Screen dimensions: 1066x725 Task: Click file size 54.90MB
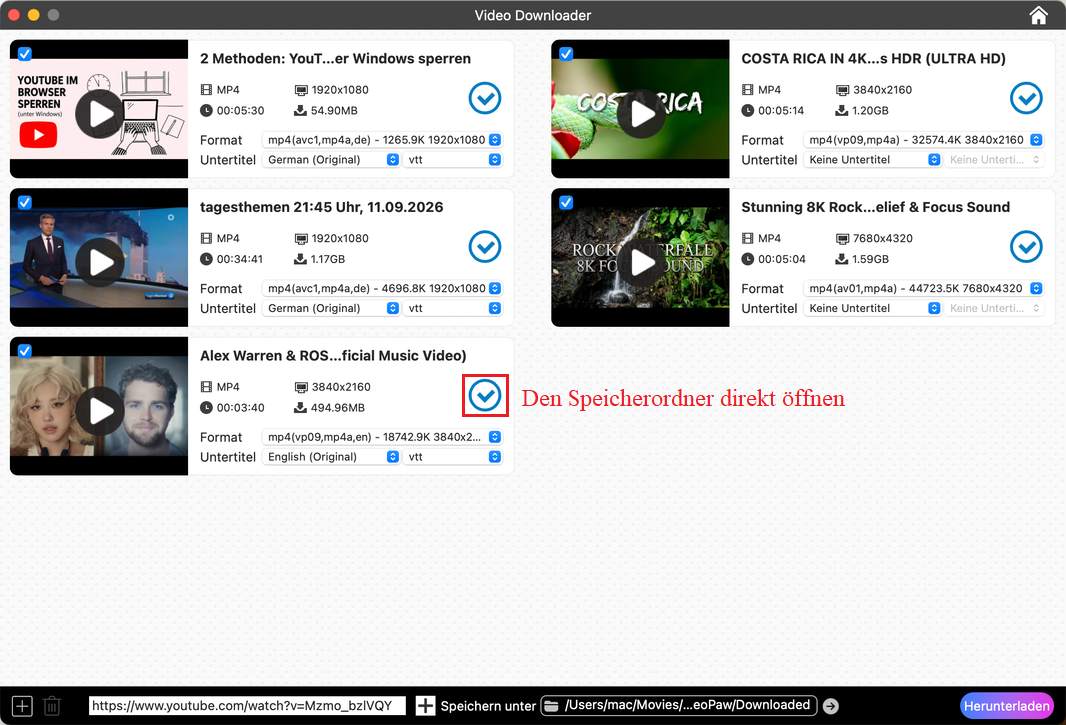coord(334,111)
